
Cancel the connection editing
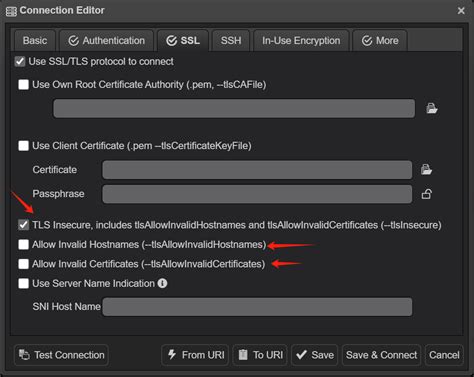pos(444,355)
